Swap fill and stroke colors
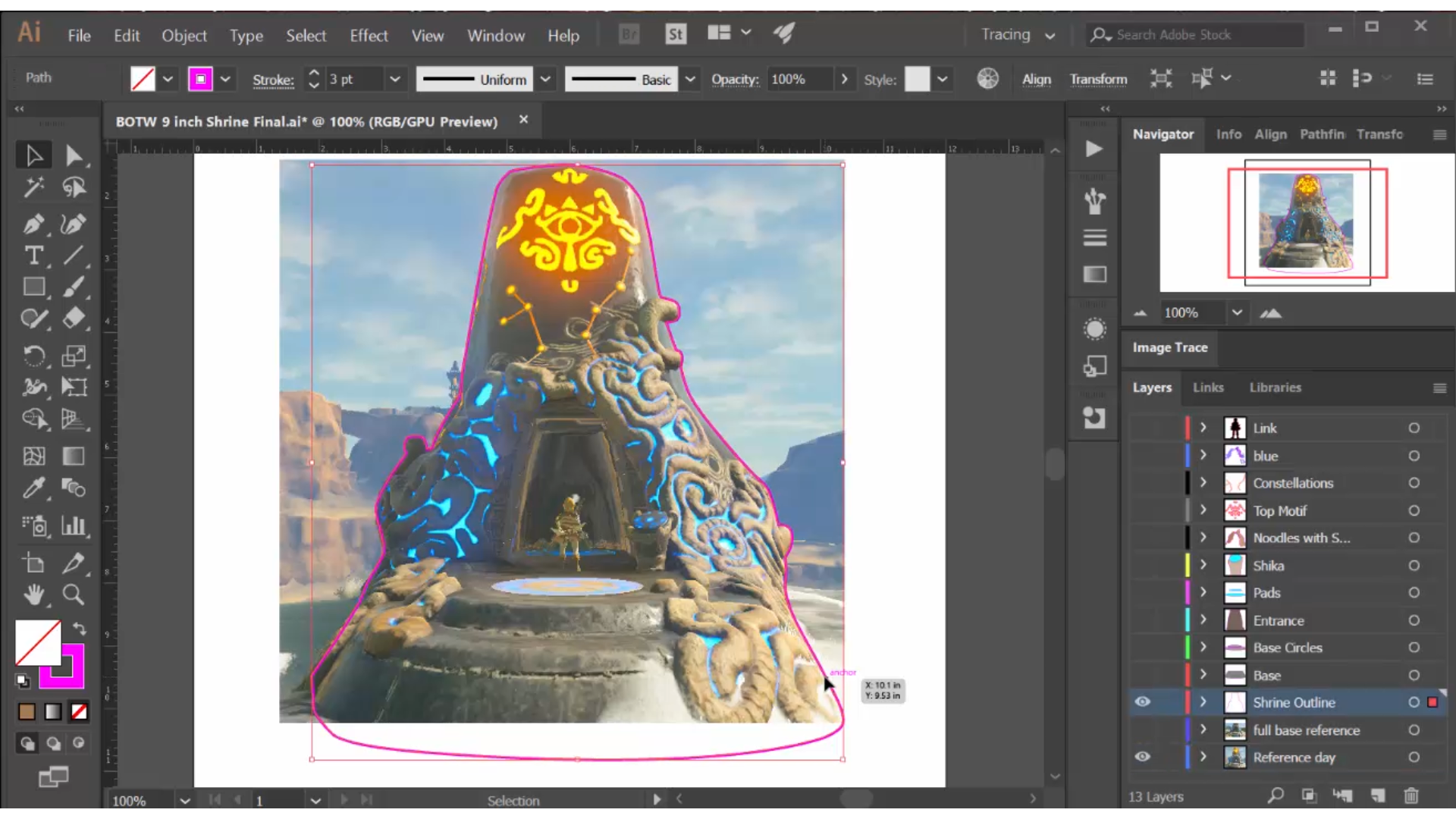This screenshot has width=1456, height=819. (x=79, y=629)
